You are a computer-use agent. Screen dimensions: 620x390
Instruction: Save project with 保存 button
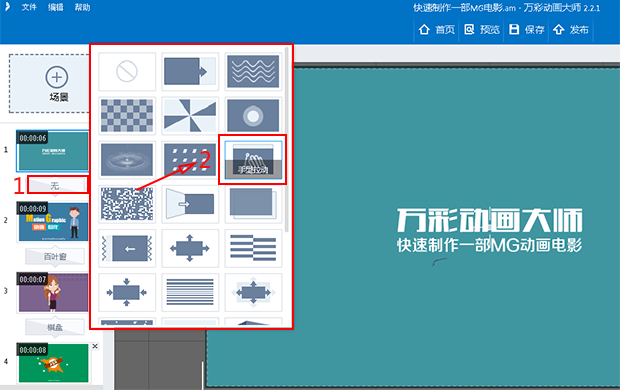tap(526, 30)
